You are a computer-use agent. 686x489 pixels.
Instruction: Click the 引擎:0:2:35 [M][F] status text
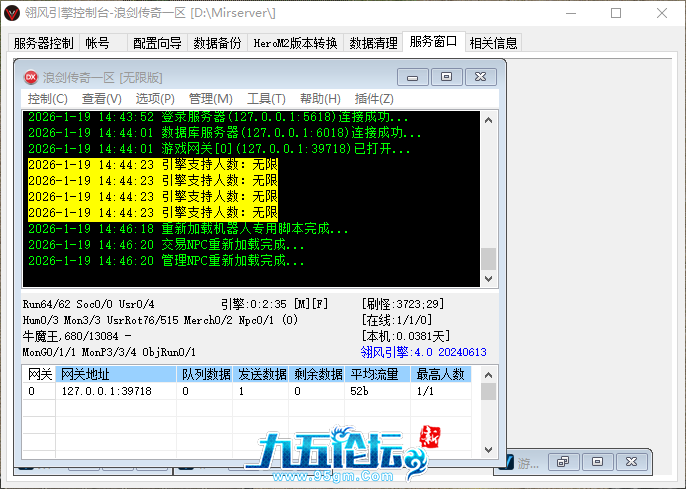click(x=274, y=304)
